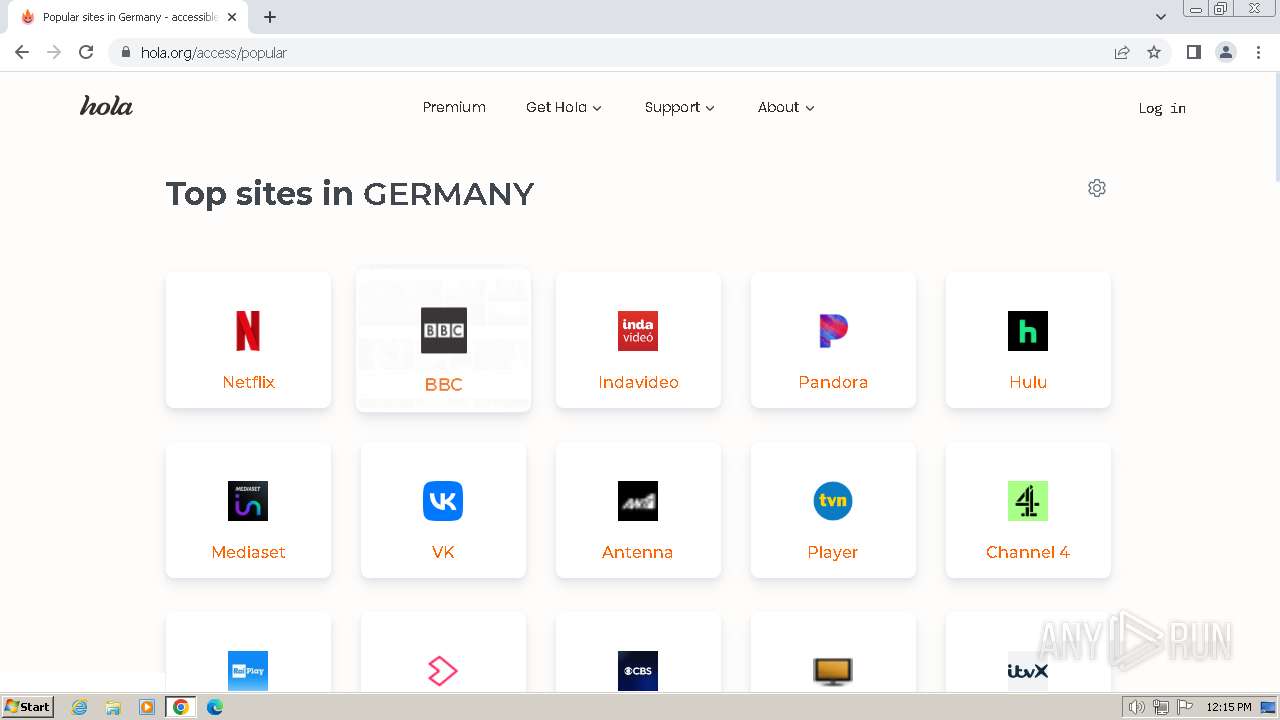
Task: Open the RaiPlay logo tile
Action: point(248,671)
